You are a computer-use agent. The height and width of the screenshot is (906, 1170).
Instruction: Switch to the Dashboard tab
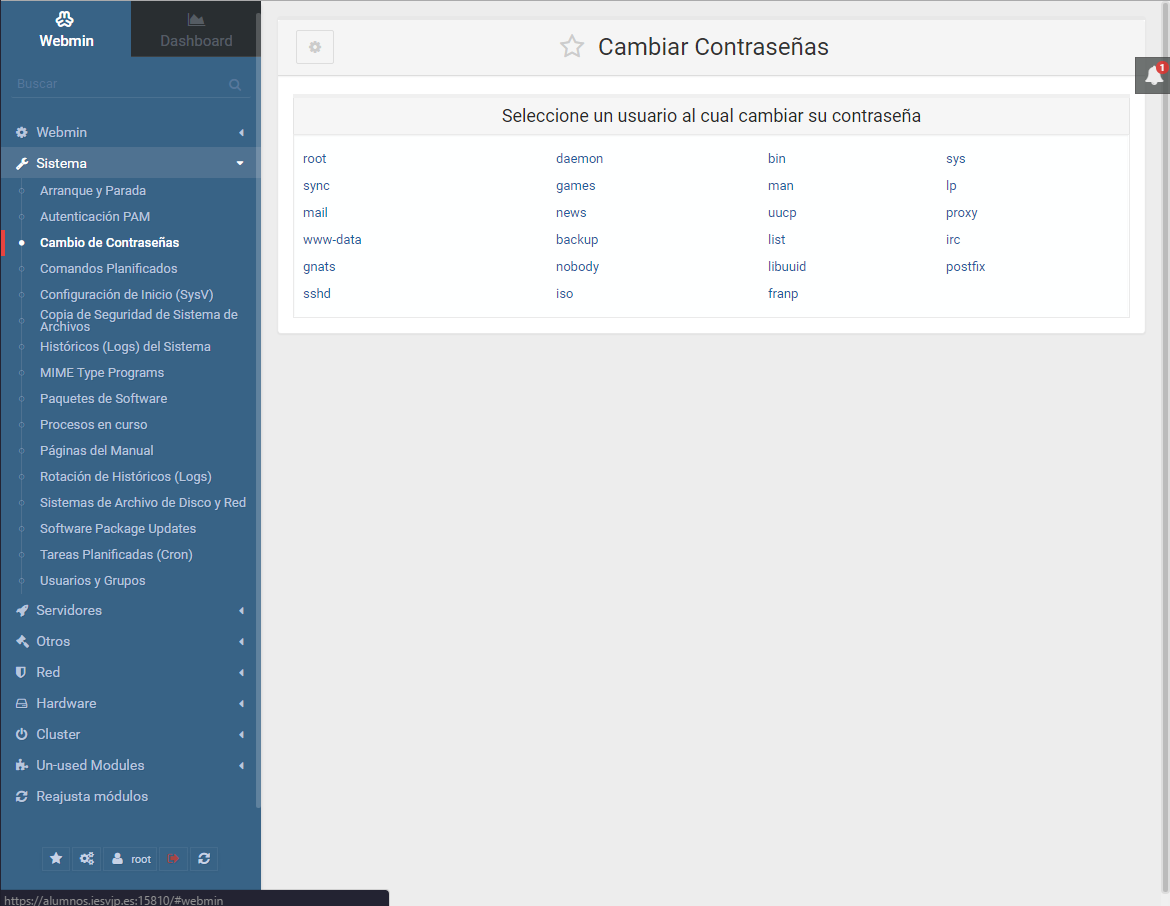tap(196, 29)
